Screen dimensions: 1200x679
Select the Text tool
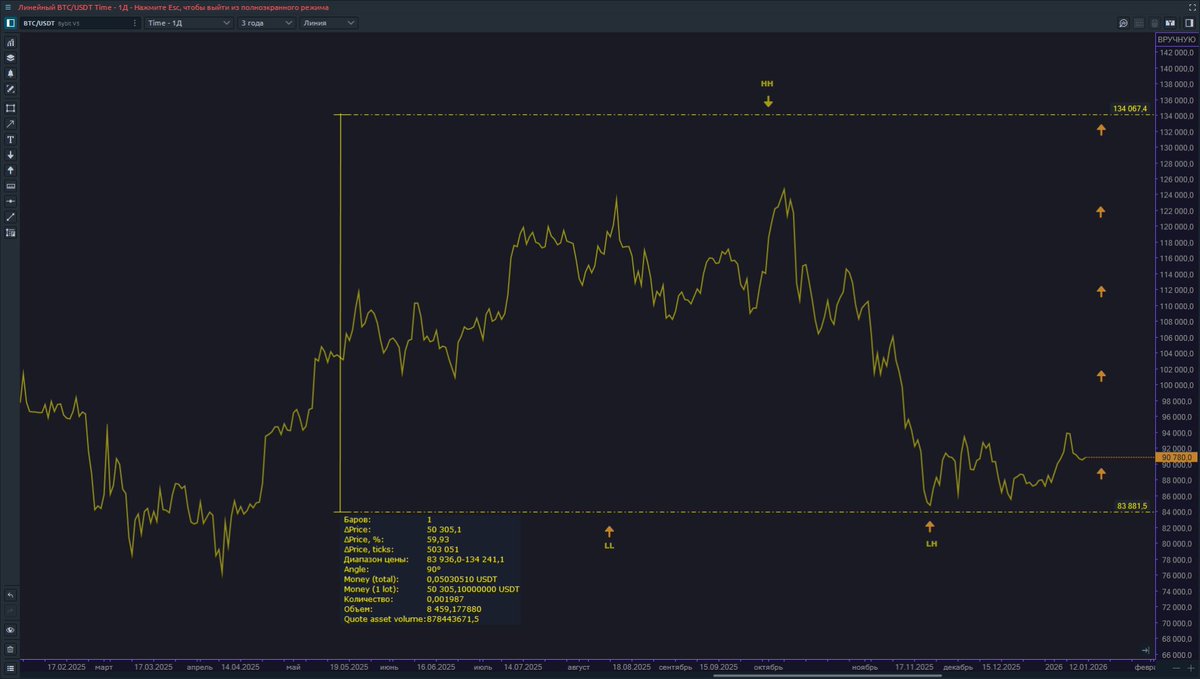tap(10, 139)
